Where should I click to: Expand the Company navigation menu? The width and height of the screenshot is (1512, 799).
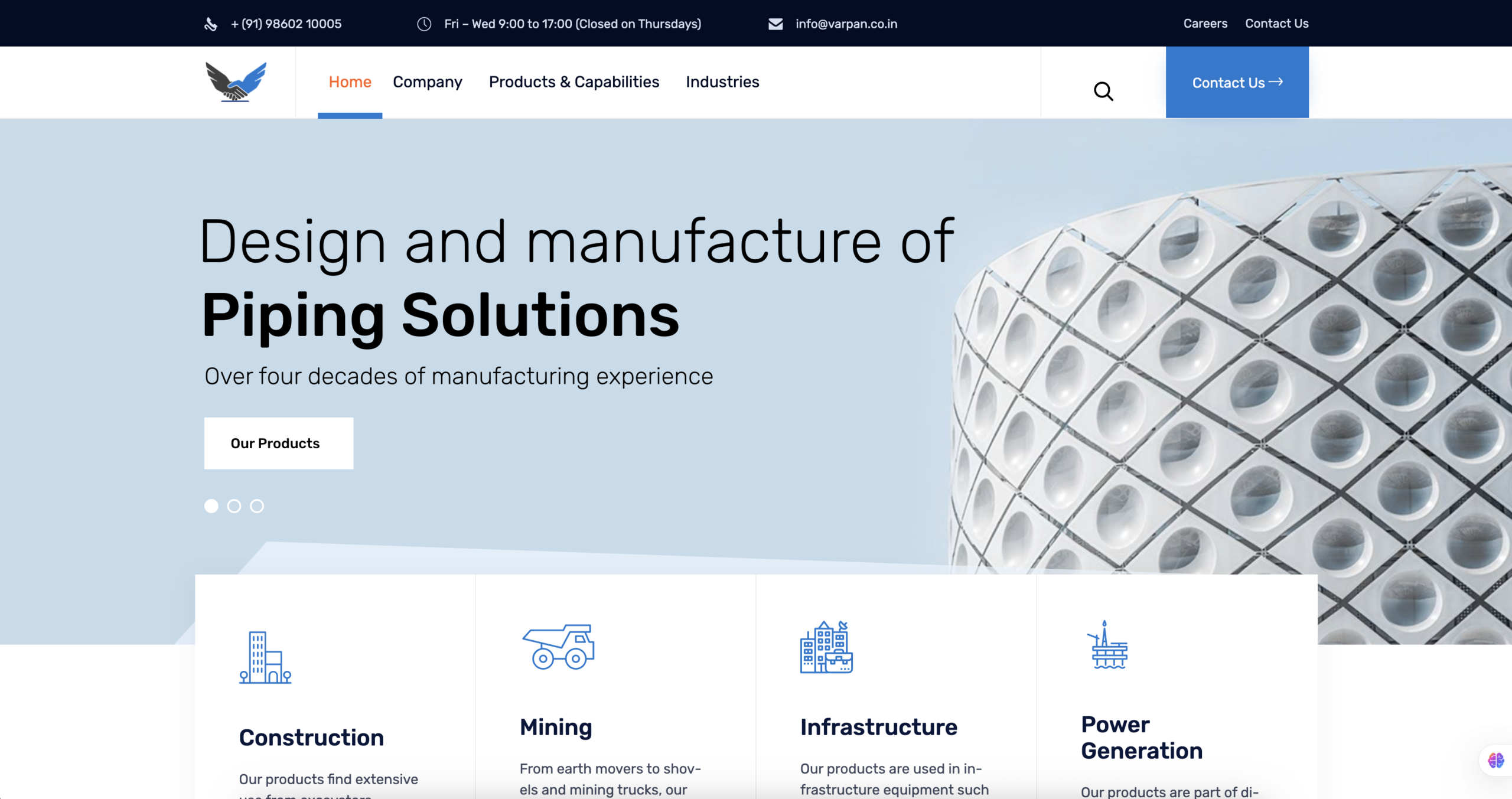(427, 82)
